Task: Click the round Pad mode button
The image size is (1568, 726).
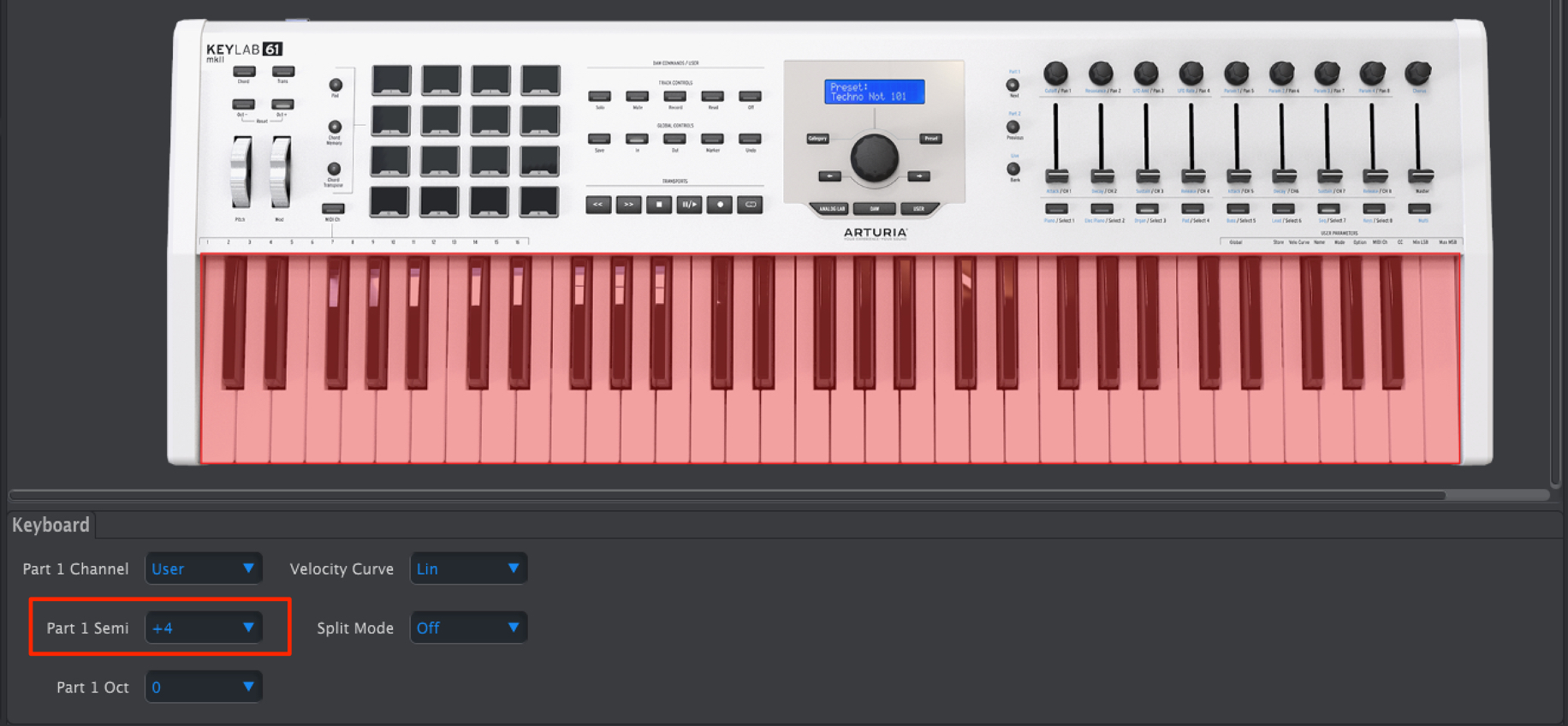Action: [336, 85]
